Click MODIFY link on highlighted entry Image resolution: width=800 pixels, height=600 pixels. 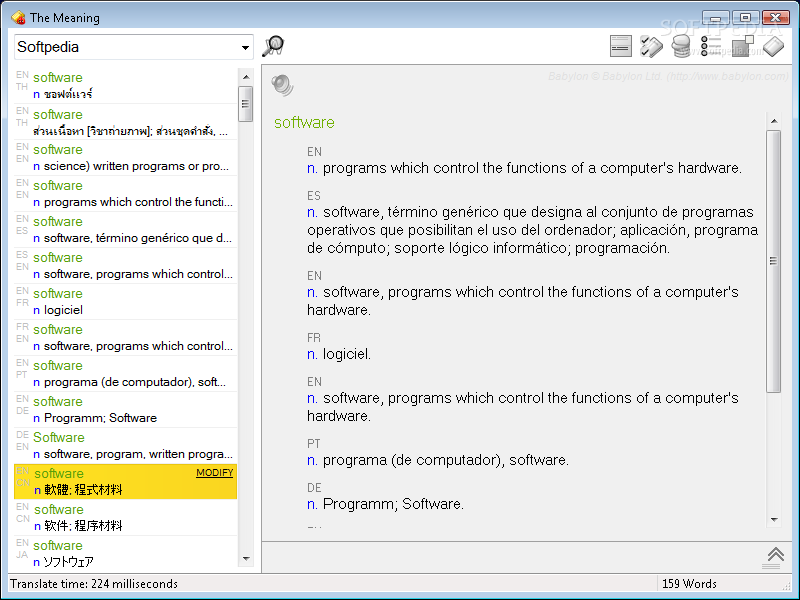point(214,472)
